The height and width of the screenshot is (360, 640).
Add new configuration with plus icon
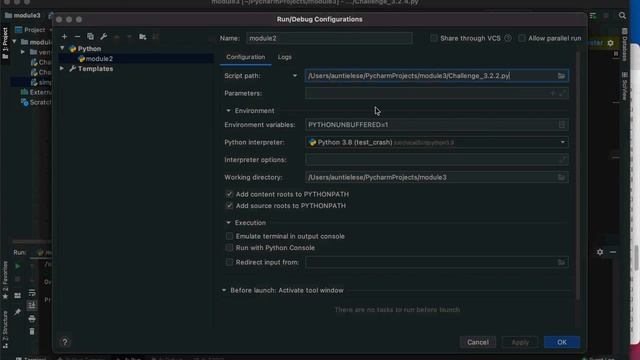pyautogui.click(x=64, y=37)
